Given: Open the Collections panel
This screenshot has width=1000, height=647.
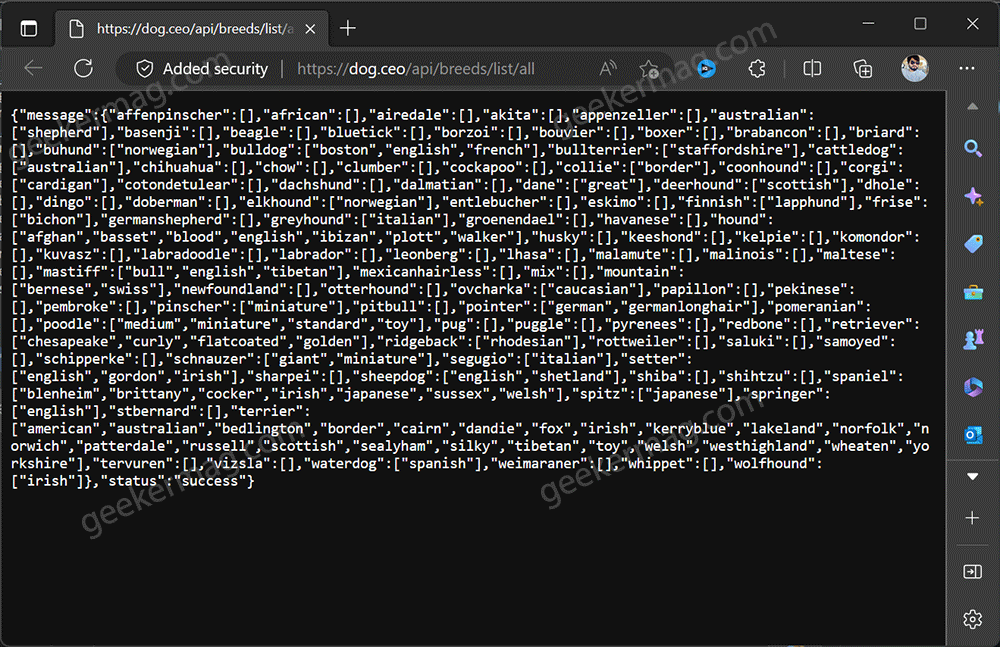Looking at the screenshot, I should [862, 69].
